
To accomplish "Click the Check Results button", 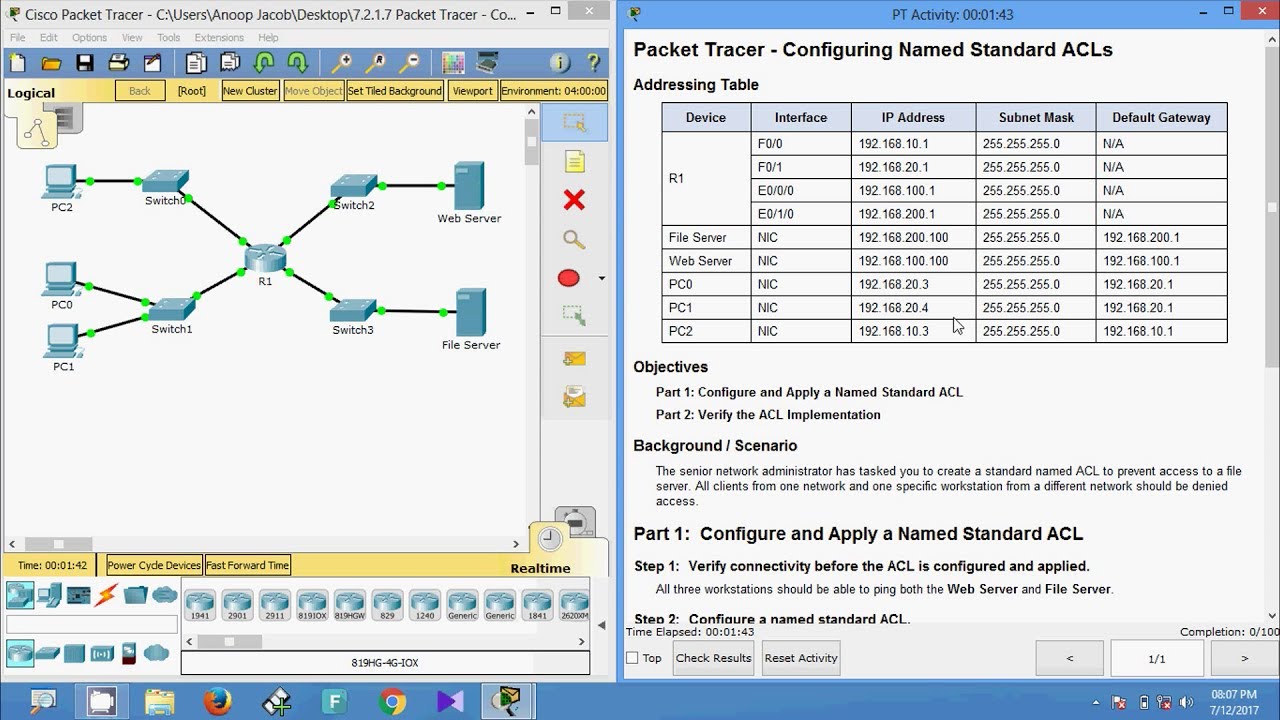I will (x=713, y=658).
